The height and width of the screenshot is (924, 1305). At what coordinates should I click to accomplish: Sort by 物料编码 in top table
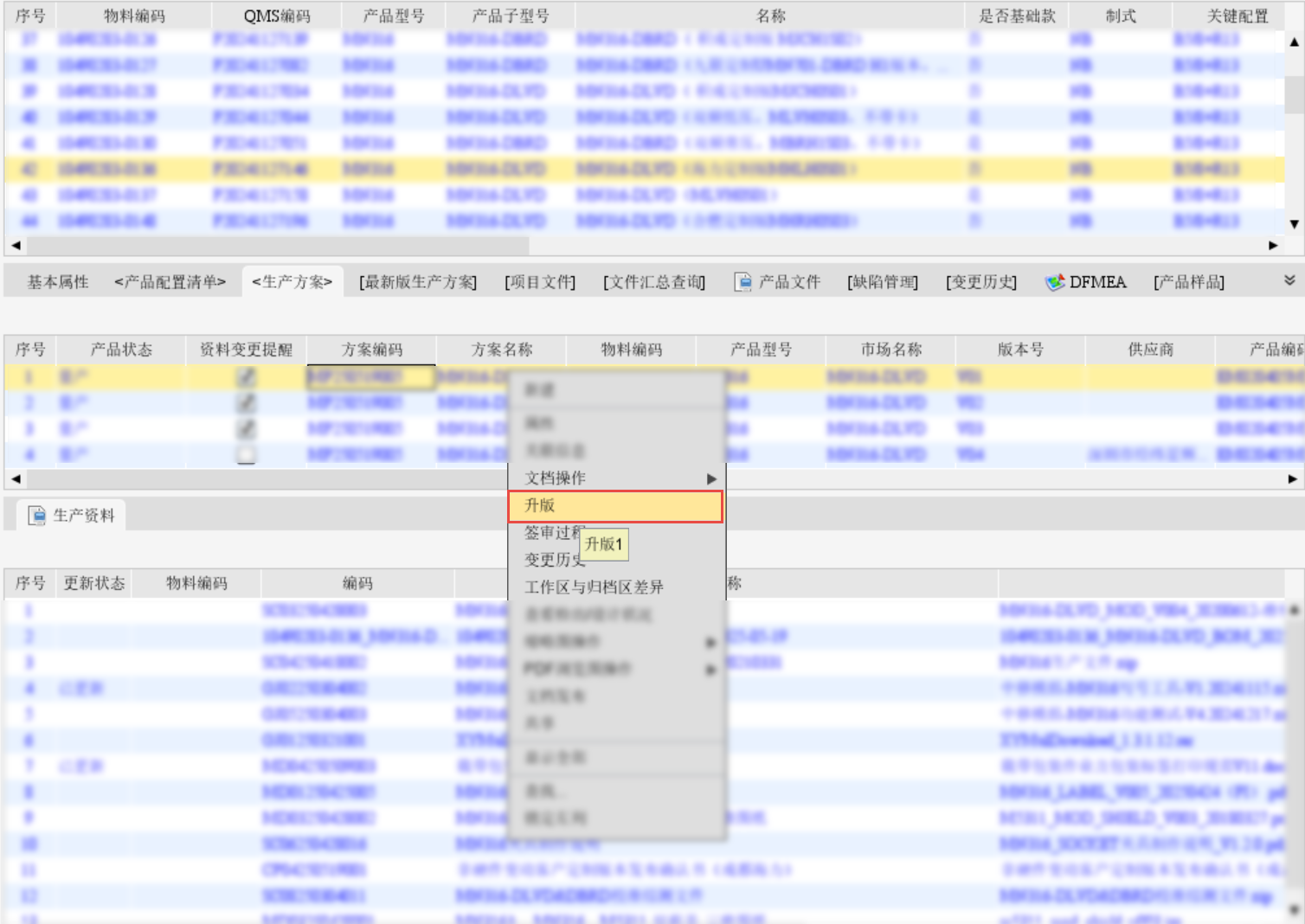(x=134, y=16)
